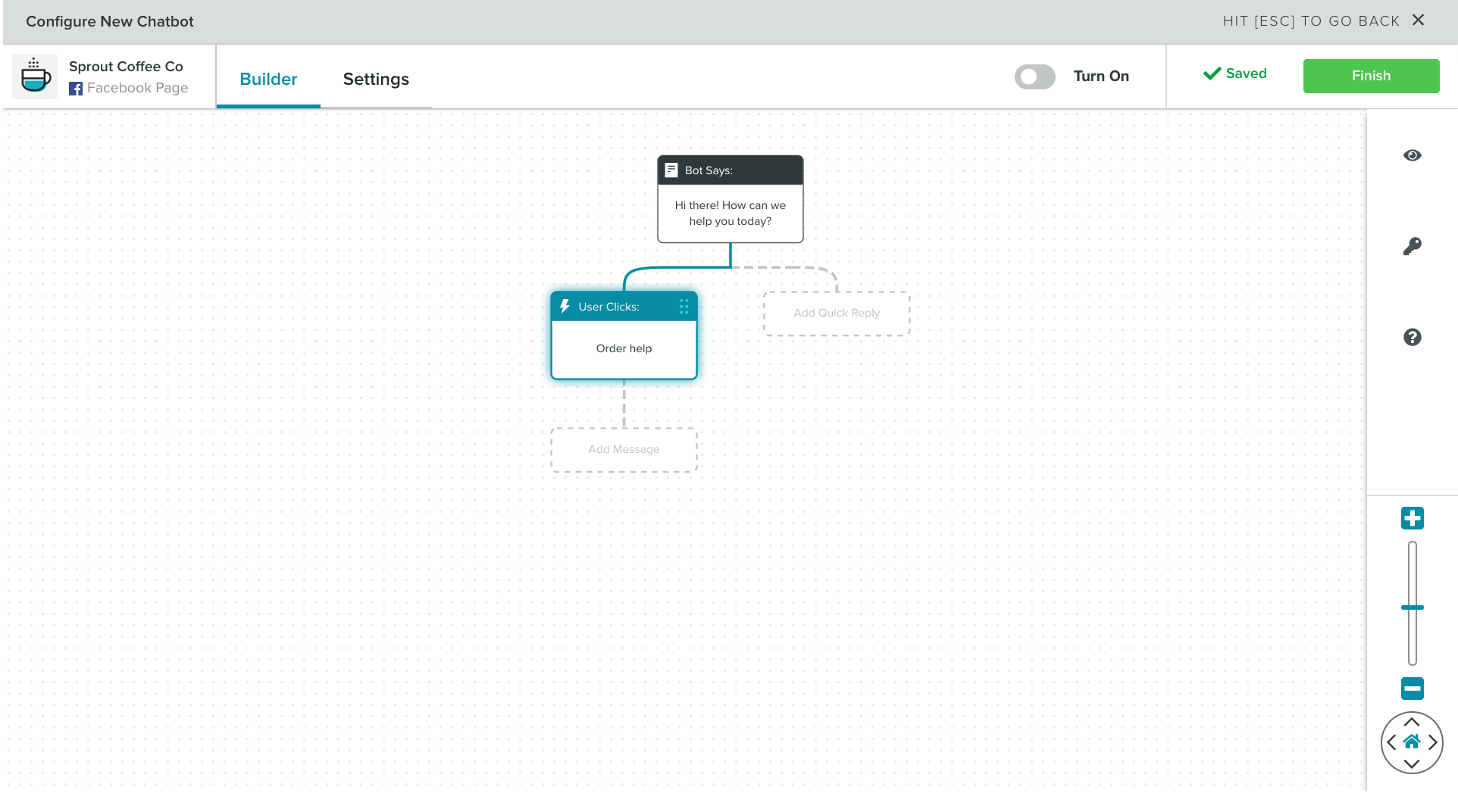The width and height of the screenshot is (1458, 812).
Task: Enable the Turn On toggle
Action: pyautogui.click(x=1034, y=77)
